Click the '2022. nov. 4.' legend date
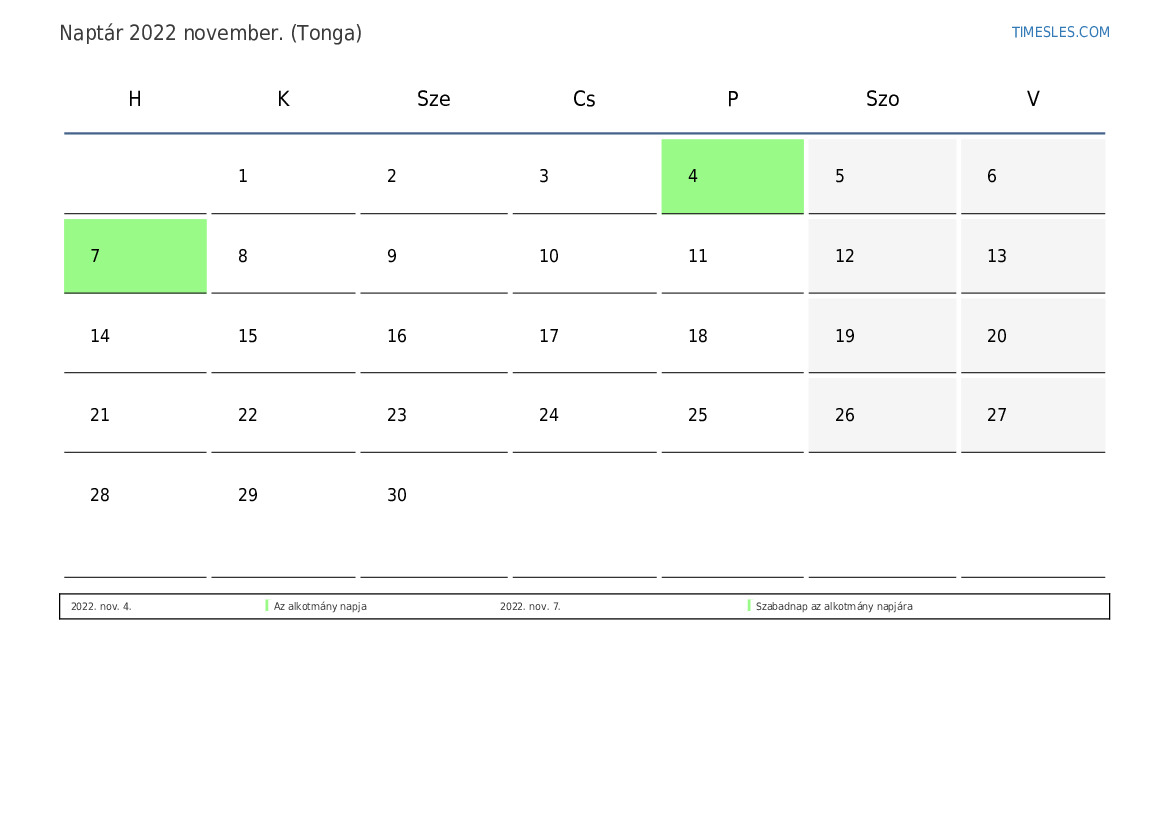 101,606
